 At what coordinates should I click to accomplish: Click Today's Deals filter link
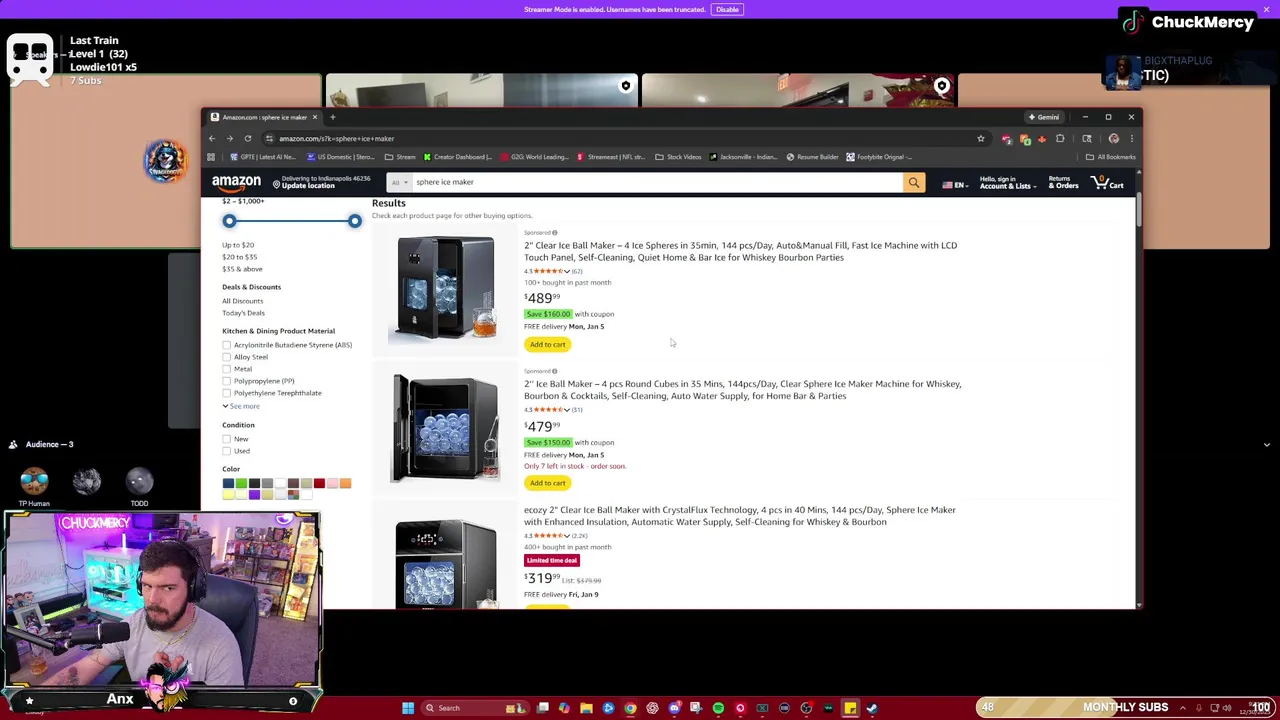coord(243,313)
